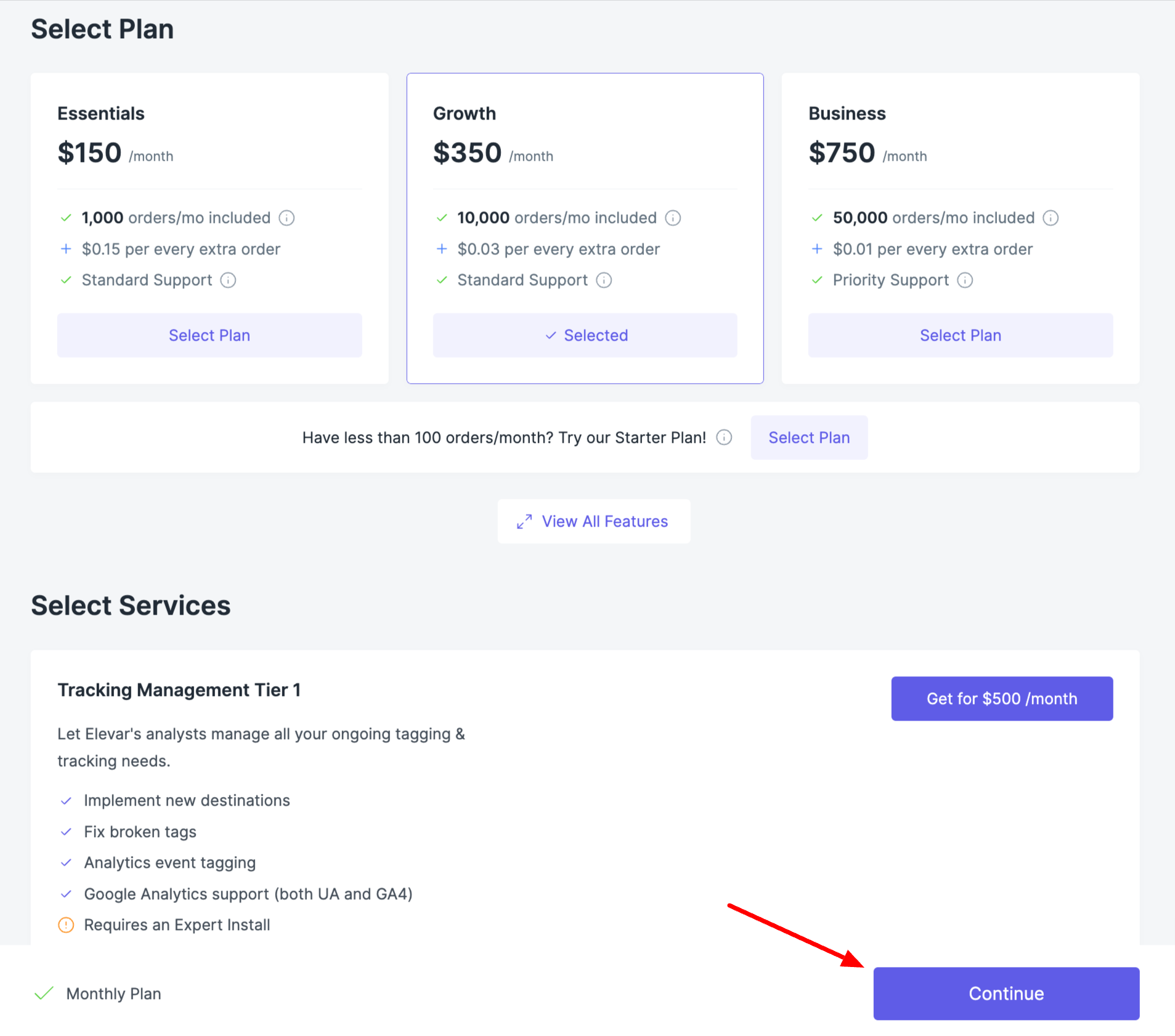
Task: Open info tooltip for 10,000 orders/mo included
Action: tap(673, 218)
